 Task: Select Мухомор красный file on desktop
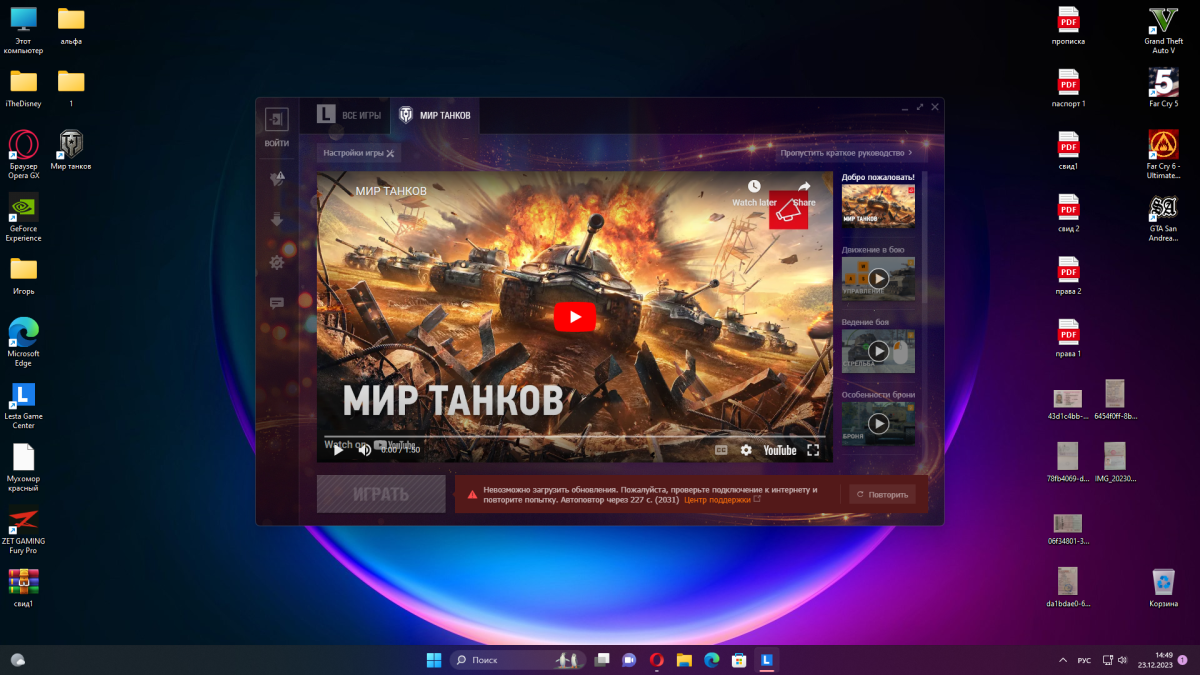[x=23, y=468]
